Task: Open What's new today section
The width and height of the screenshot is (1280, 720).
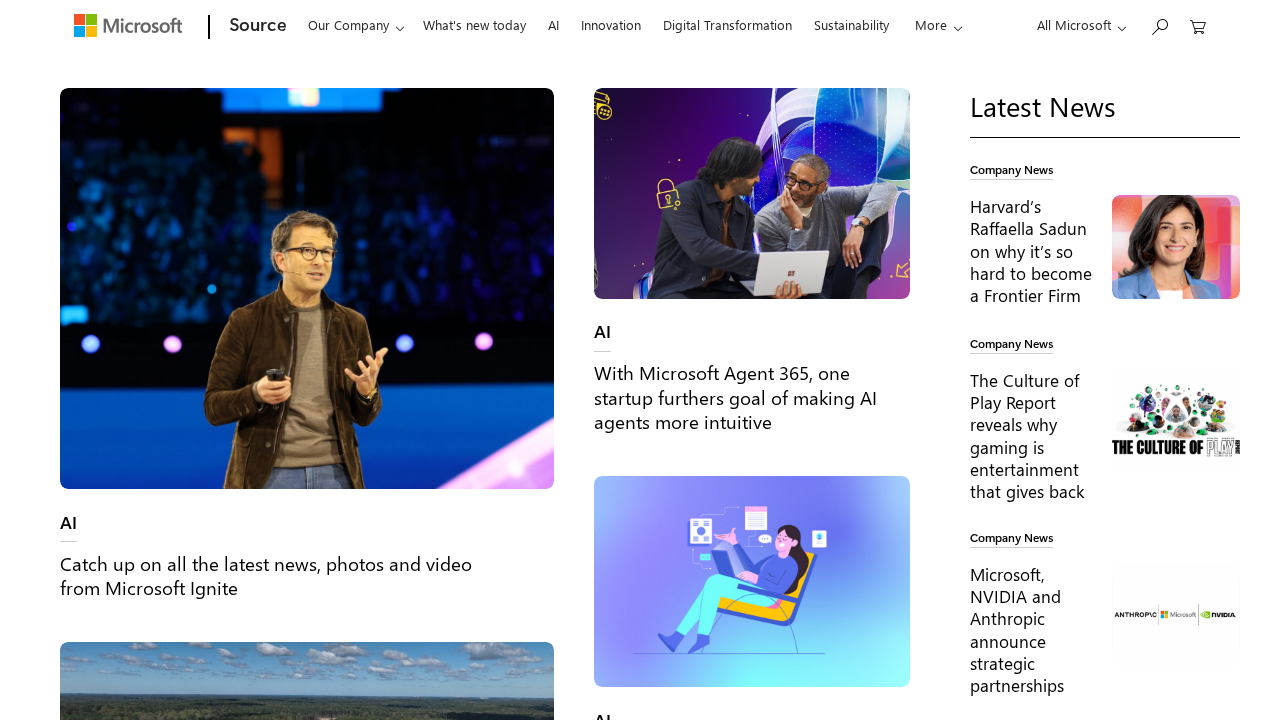Action: tap(474, 25)
